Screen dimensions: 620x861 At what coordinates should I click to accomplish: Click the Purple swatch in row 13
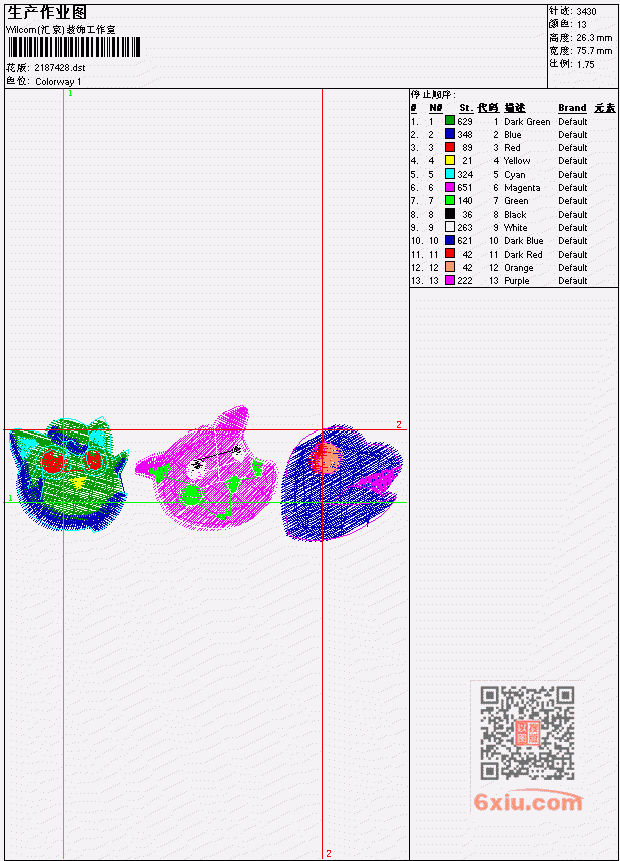(450, 281)
